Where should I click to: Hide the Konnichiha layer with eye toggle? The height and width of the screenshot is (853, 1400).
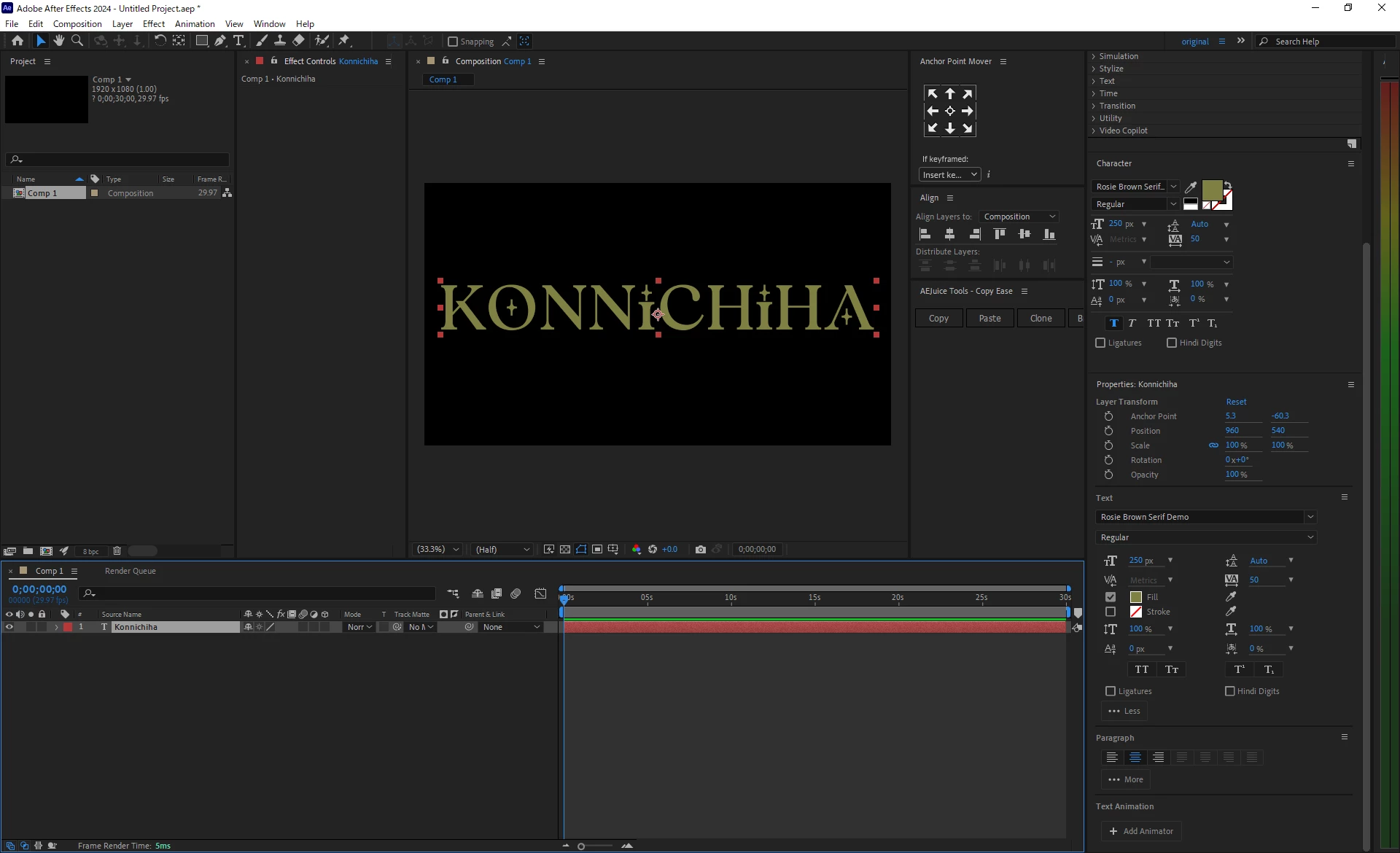(x=9, y=627)
